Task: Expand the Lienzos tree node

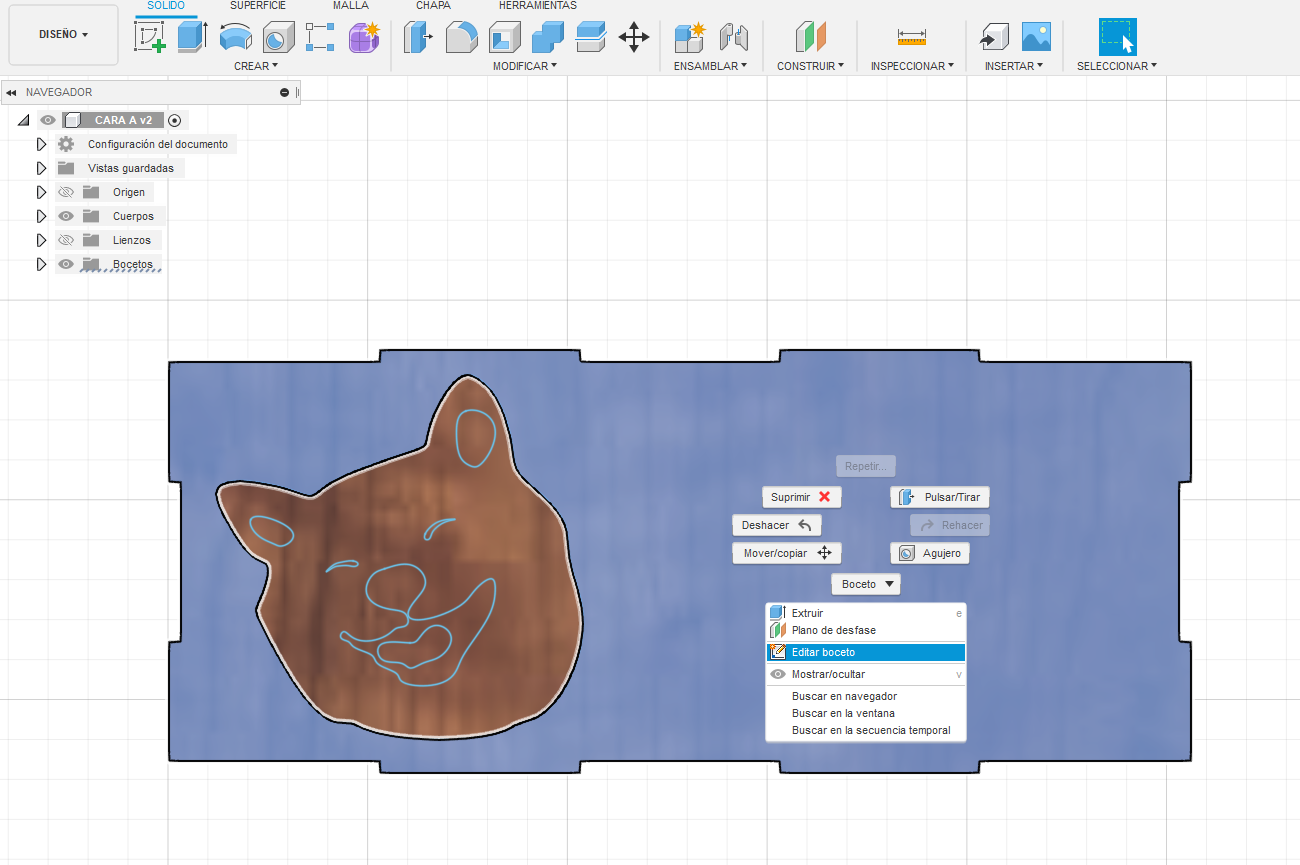Action: pyautogui.click(x=42, y=240)
